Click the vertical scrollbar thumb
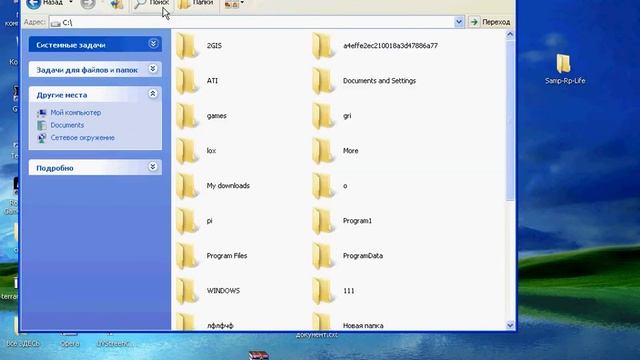 point(510,120)
